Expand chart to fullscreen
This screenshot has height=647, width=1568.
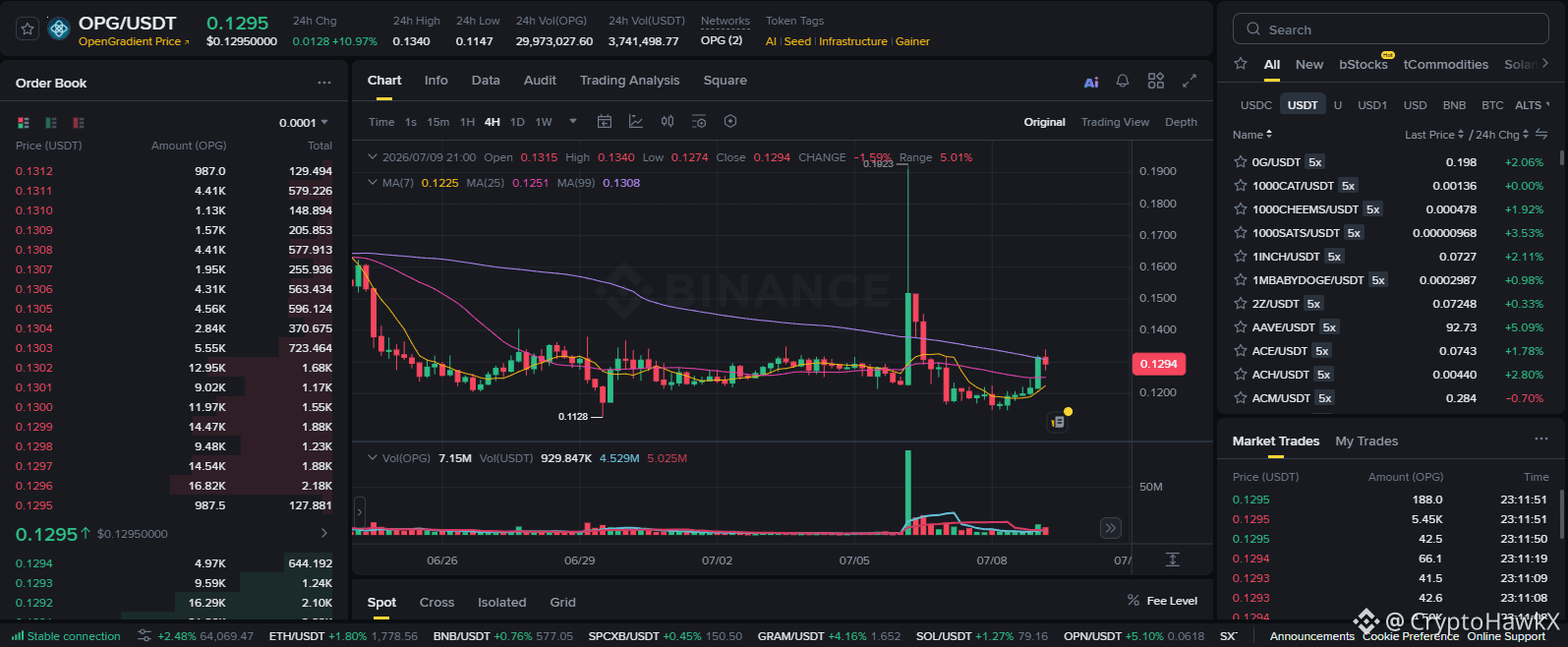pyautogui.click(x=1190, y=81)
